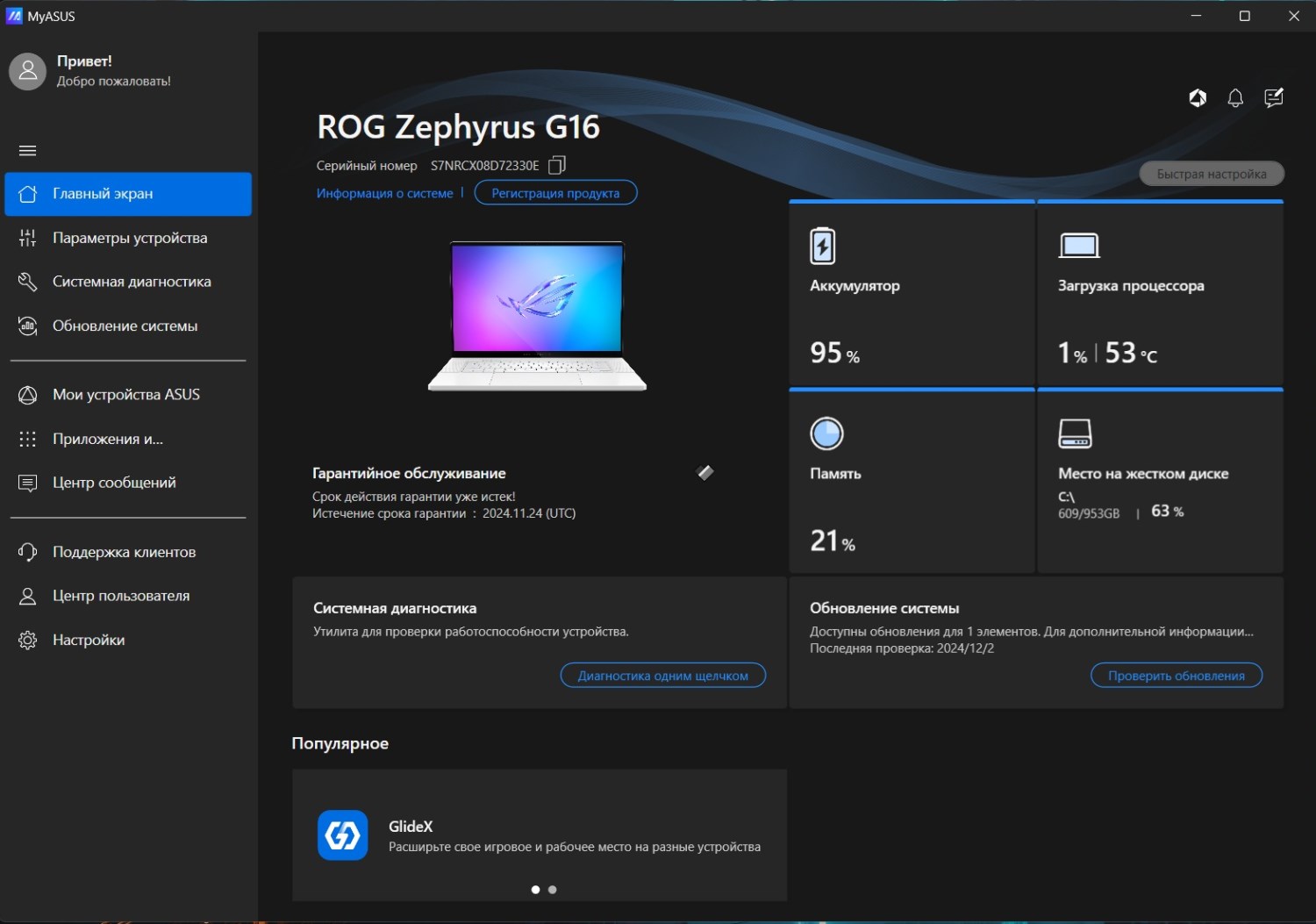
Task: Click serial number S7NRCX08D72330E
Action: pos(484,166)
